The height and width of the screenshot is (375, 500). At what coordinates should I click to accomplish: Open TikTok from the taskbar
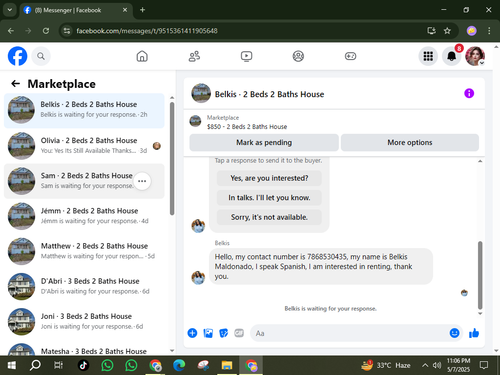(x=83, y=365)
